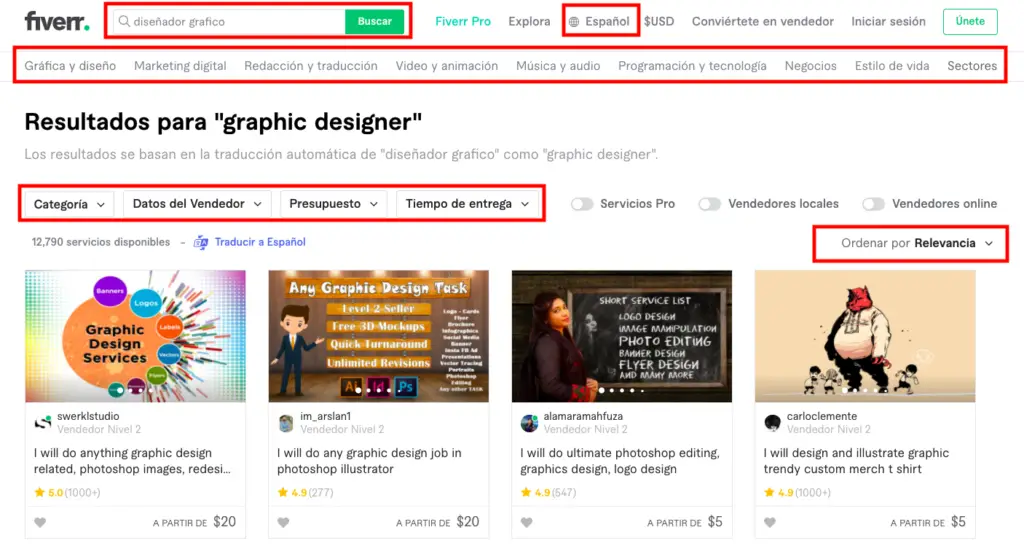Open the Gráfica y diseño category
This screenshot has height=546, width=1024.
click(70, 66)
